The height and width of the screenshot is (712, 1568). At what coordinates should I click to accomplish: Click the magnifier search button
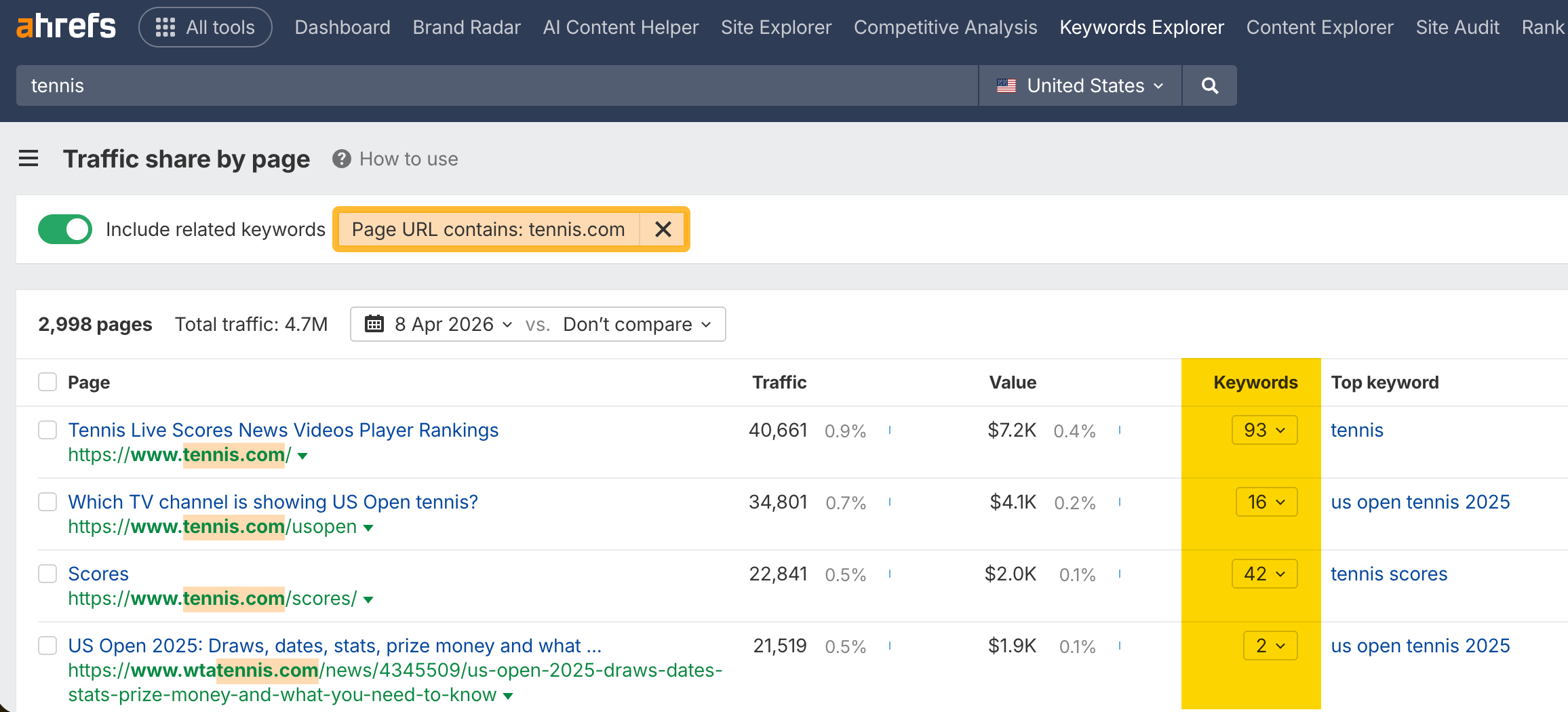point(1209,85)
